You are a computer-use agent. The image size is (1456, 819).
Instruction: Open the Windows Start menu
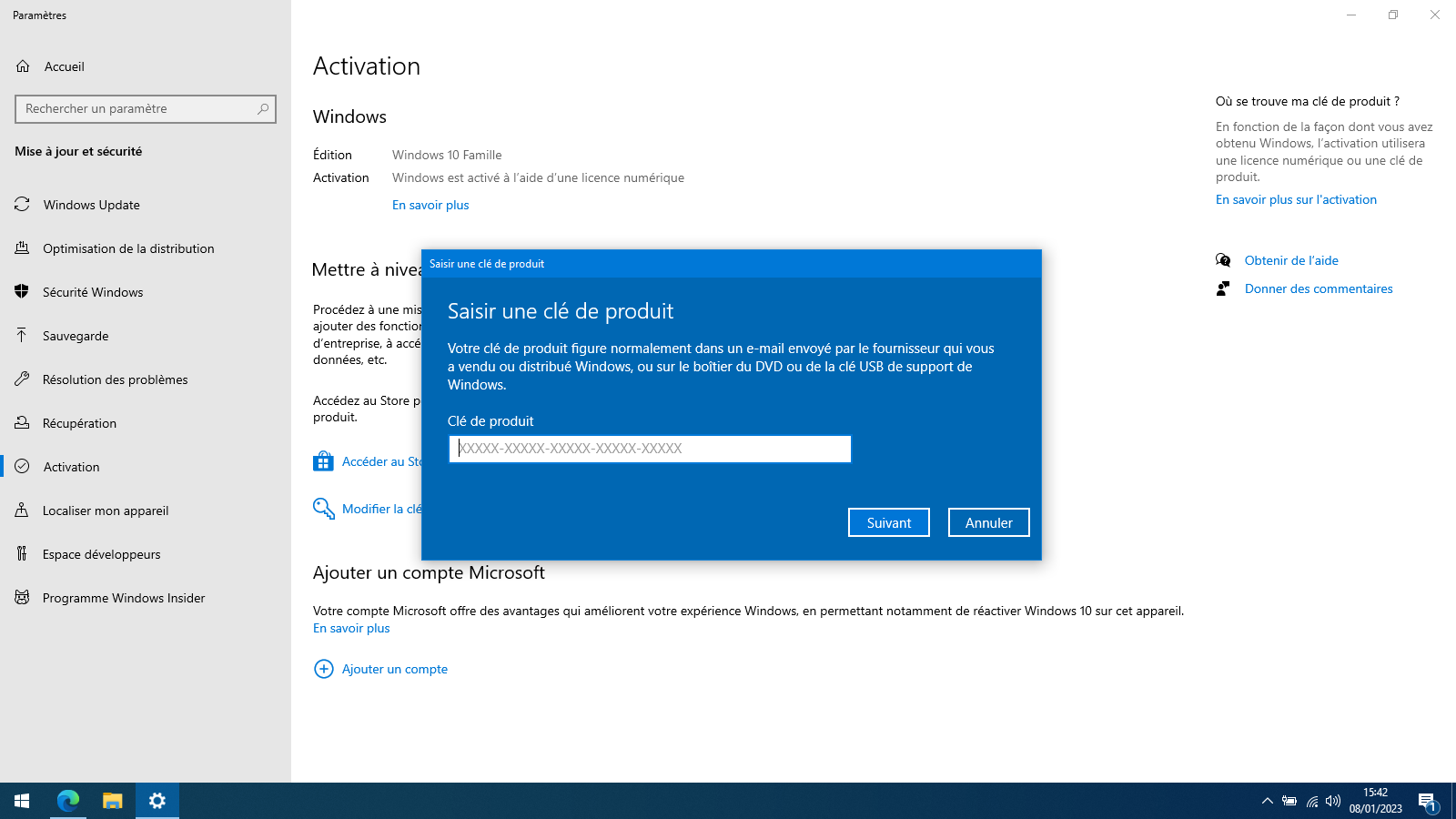[x=22, y=801]
